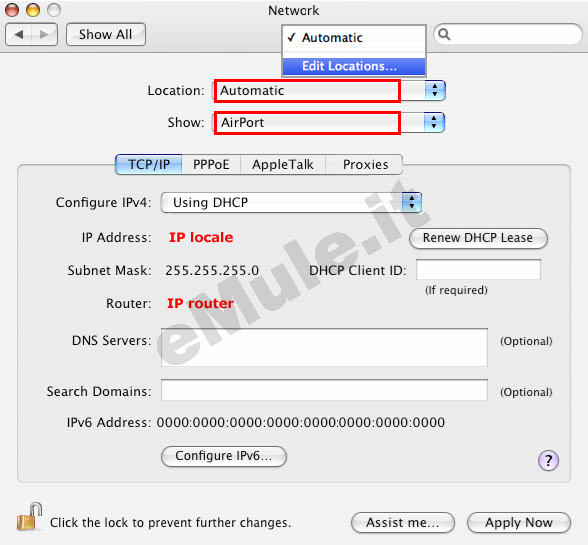Switch to the PPPoE tab
Image resolution: width=588 pixels, height=545 pixels.
point(211,165)
